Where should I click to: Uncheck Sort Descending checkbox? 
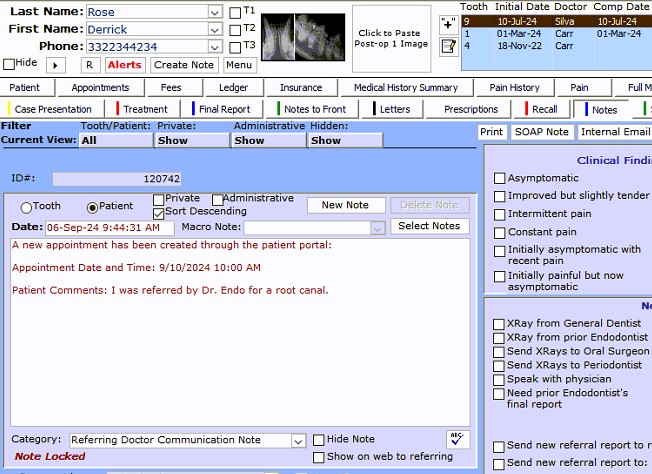pyautogui.click(x=159, y=212)
